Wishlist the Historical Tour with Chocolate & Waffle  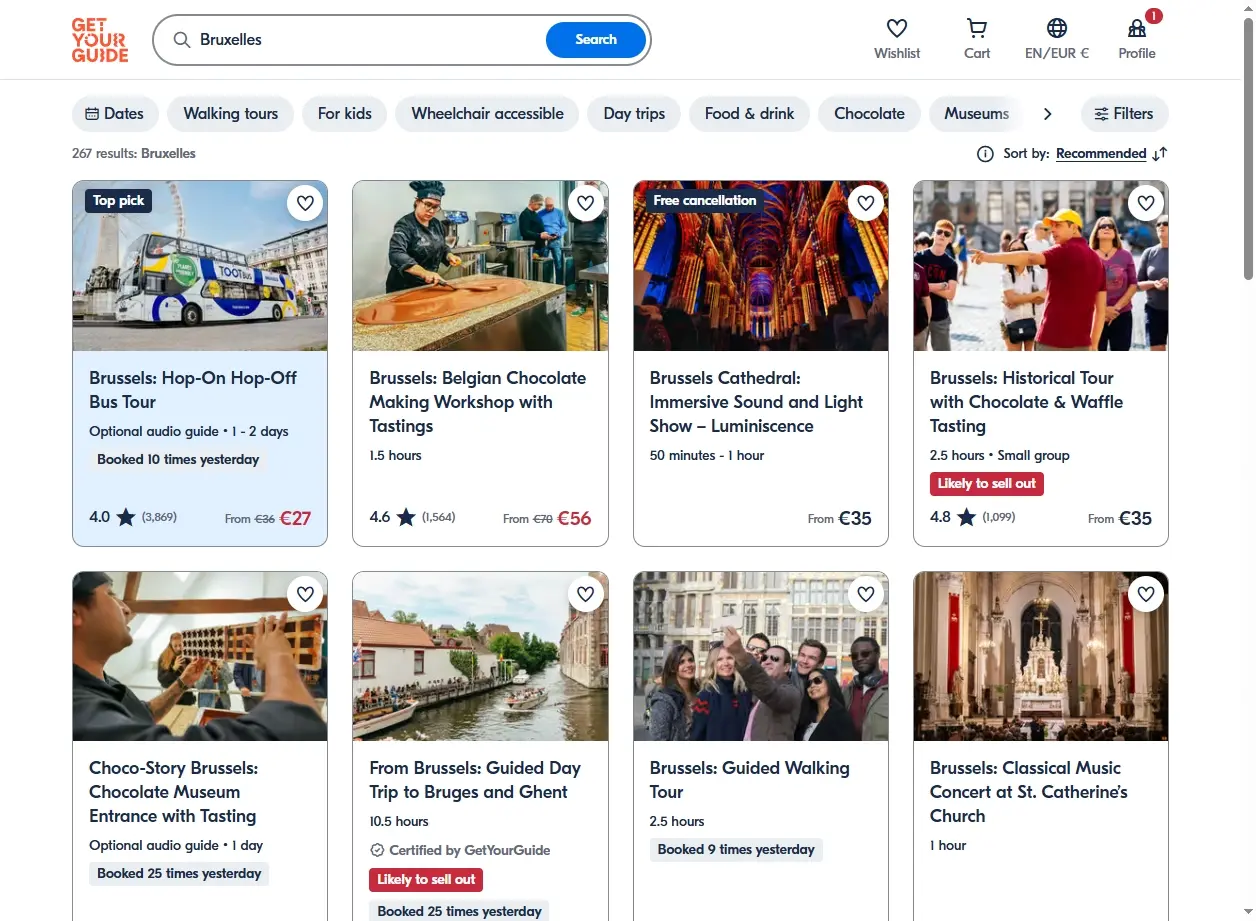click(1145, 204)
